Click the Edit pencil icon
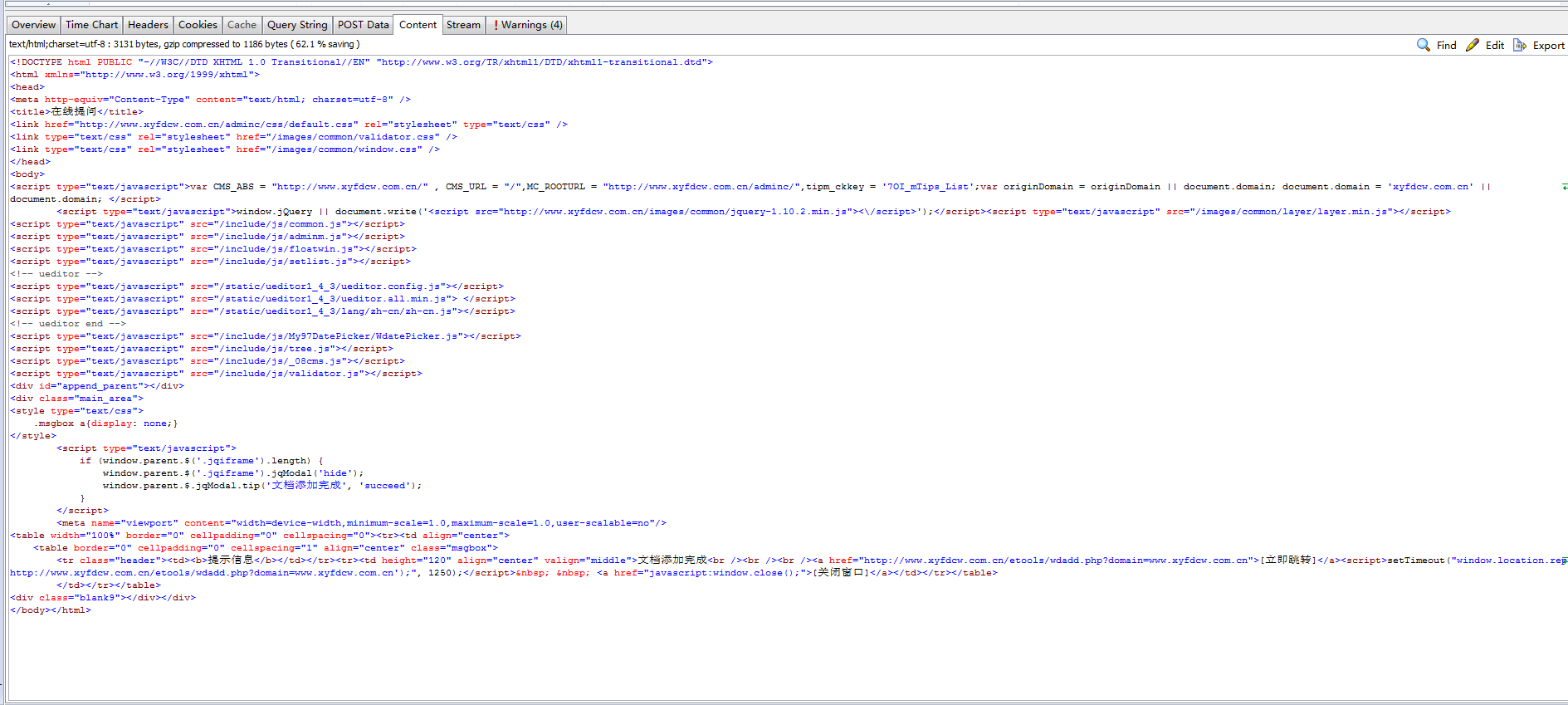The height and width of the screenshot is (705, 1568). pos(1473,45)
